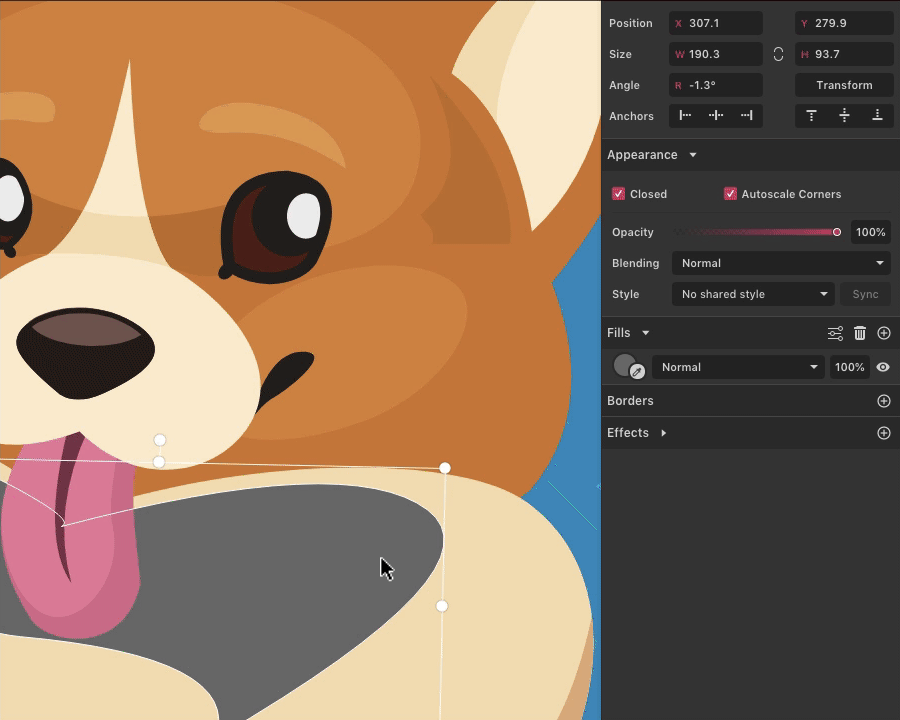Hide the fill with the eye toggle
The width and height of the screenshot is (900, 720).
(x=882, y=367)
